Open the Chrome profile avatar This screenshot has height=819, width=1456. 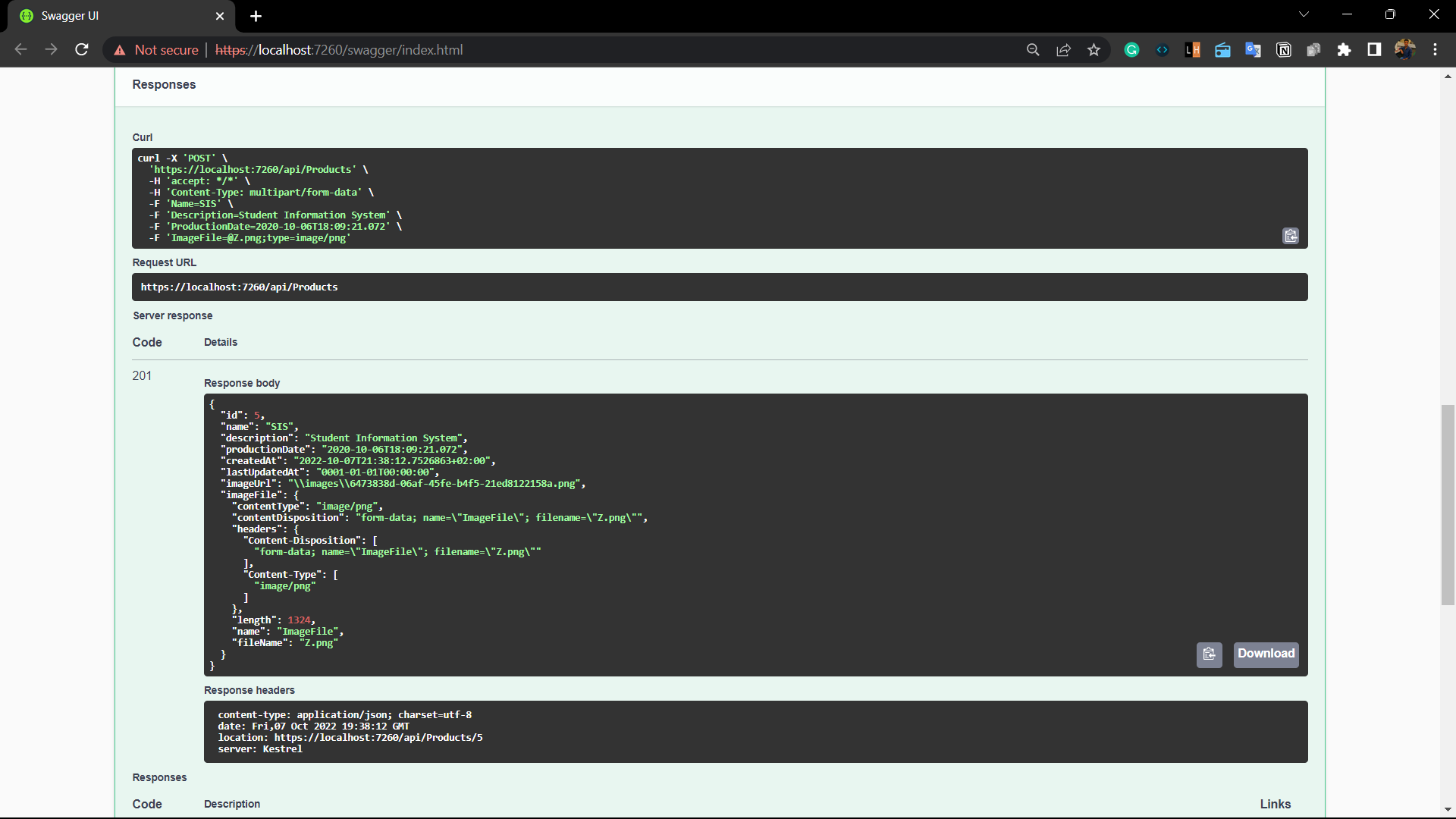pyautogui.click(x=1406, y=49)
